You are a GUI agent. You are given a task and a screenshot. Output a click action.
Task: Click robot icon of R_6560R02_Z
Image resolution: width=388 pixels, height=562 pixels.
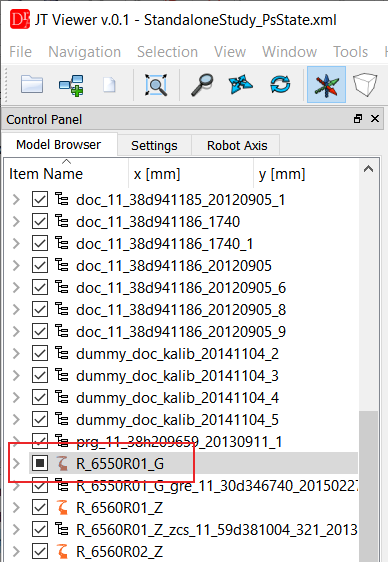coord(62,551)
